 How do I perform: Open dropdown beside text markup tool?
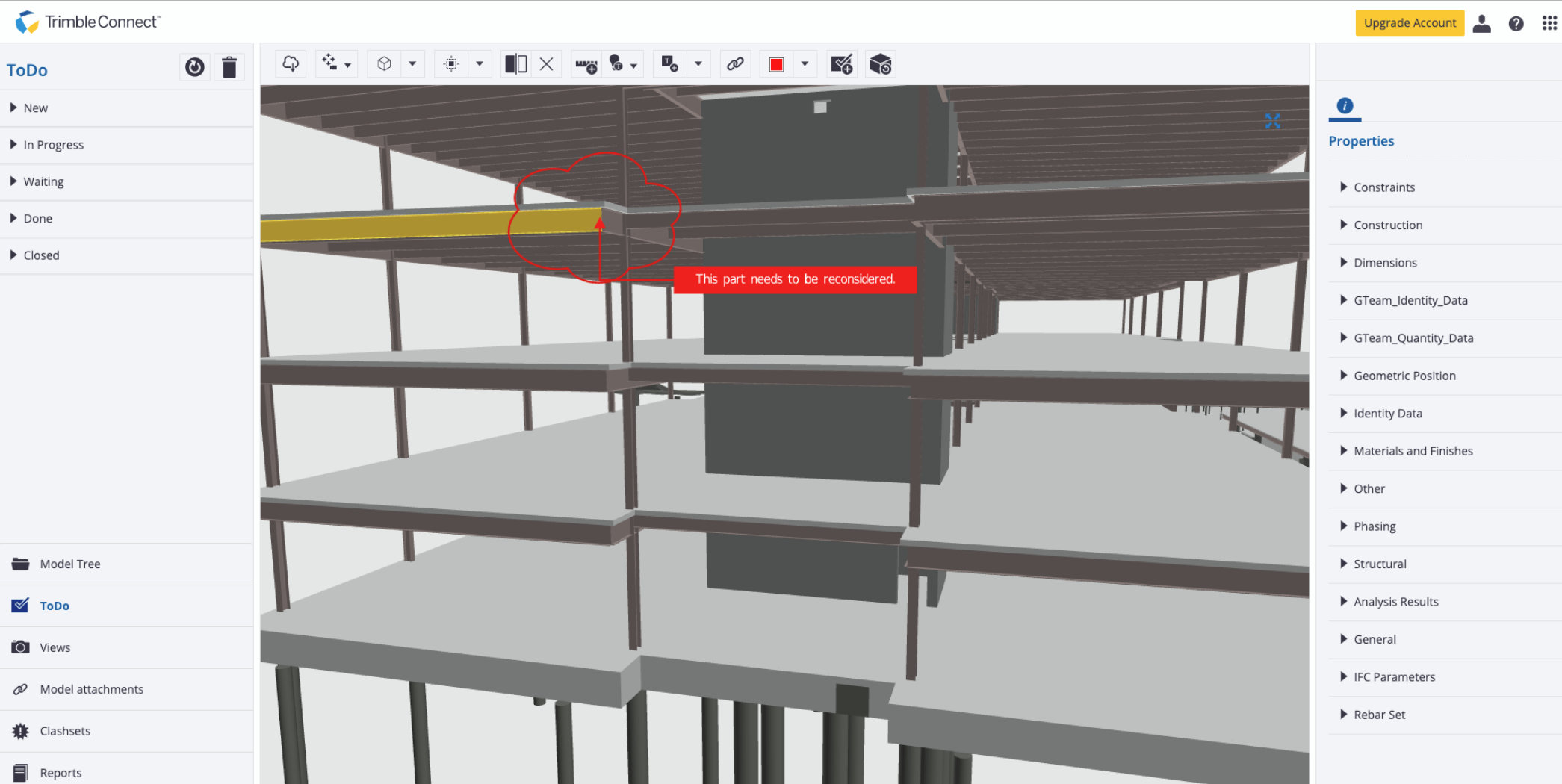698,64
